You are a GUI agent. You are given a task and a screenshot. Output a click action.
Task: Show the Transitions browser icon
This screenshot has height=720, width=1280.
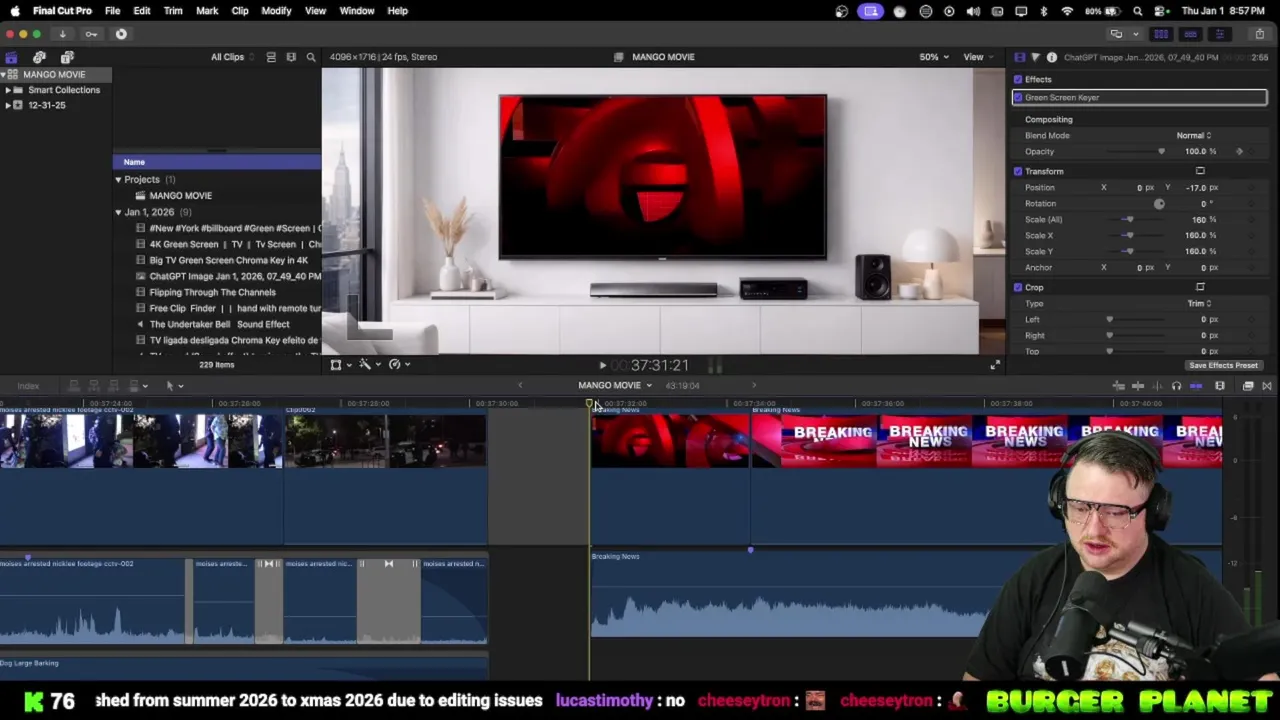point(1266,386)
